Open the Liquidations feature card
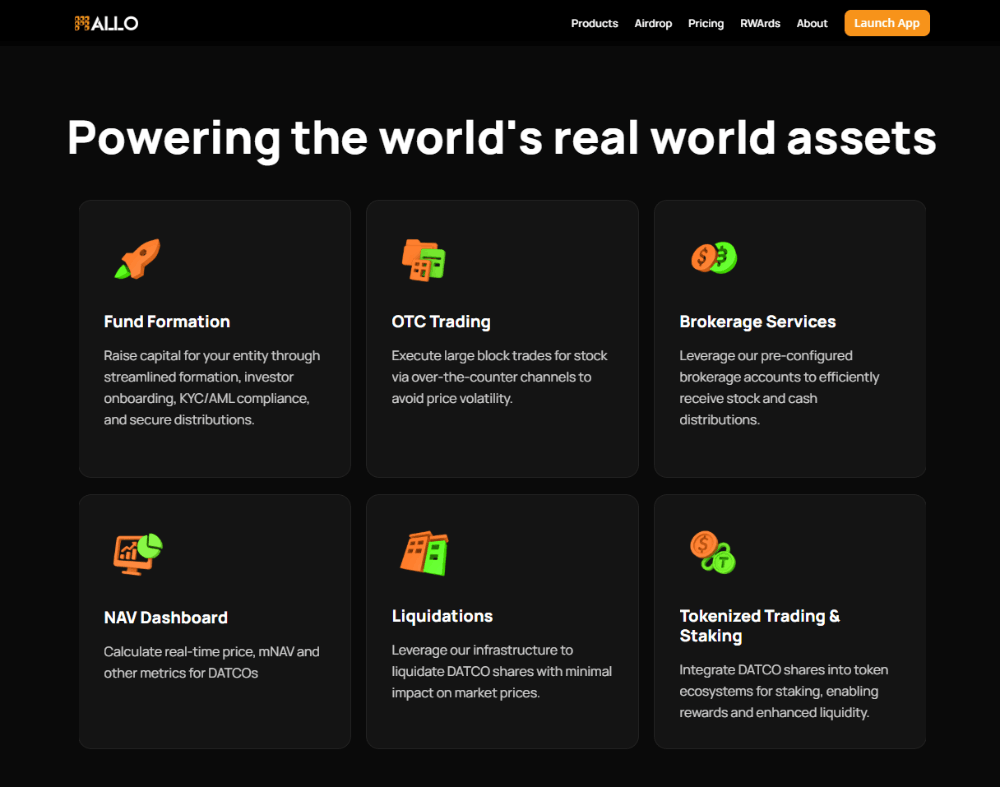1000x787 pixels. pyautogui.click(x=502, y=620)
